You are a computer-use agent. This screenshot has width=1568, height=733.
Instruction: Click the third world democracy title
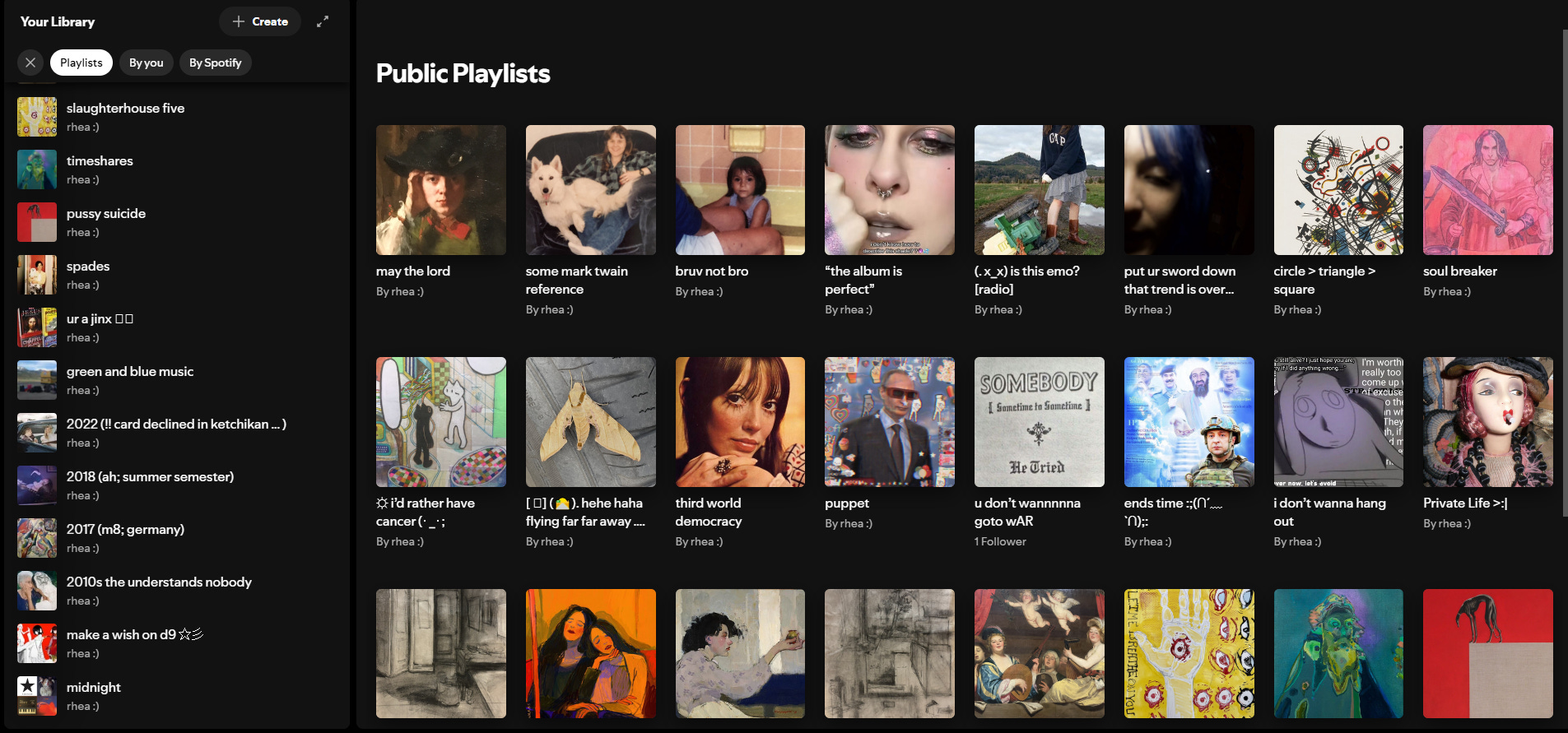pos(709,512)
